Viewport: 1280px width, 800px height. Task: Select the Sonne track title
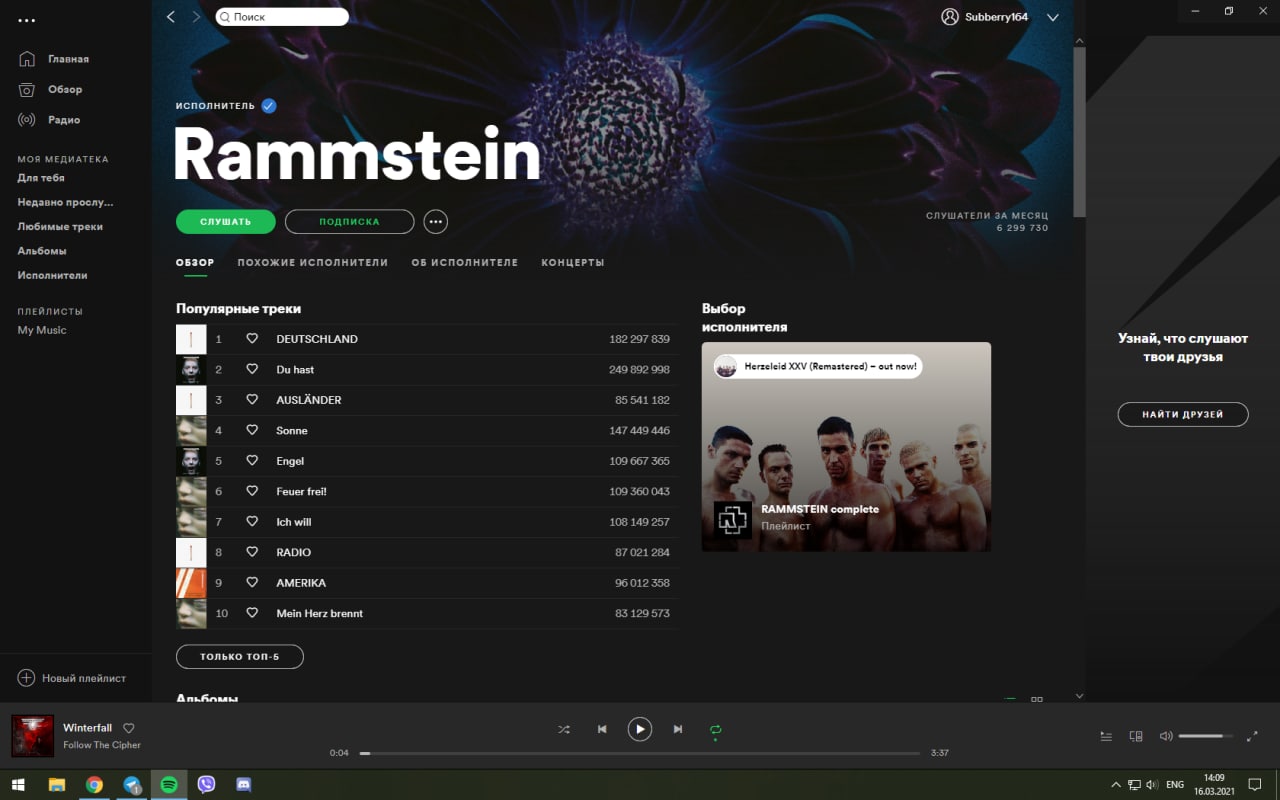point(292,431)
